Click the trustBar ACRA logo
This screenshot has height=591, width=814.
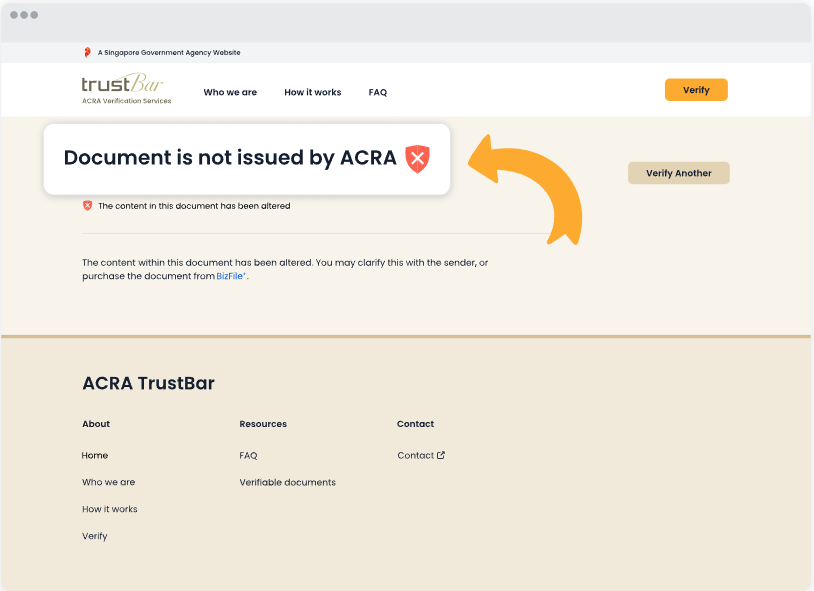click(126, 88)
